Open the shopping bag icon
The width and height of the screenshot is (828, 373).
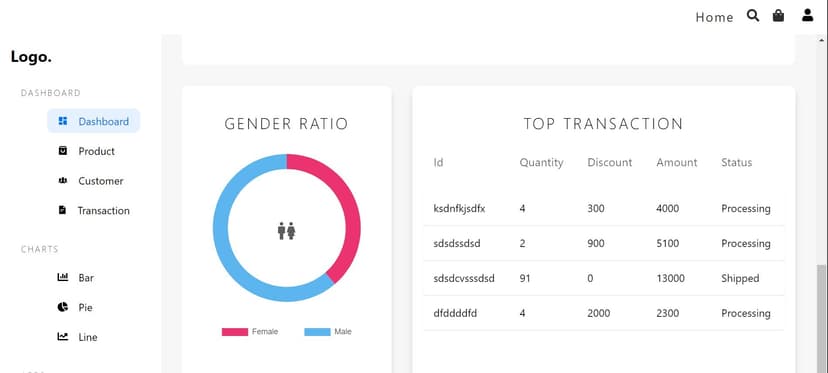[x=778, y=15]
